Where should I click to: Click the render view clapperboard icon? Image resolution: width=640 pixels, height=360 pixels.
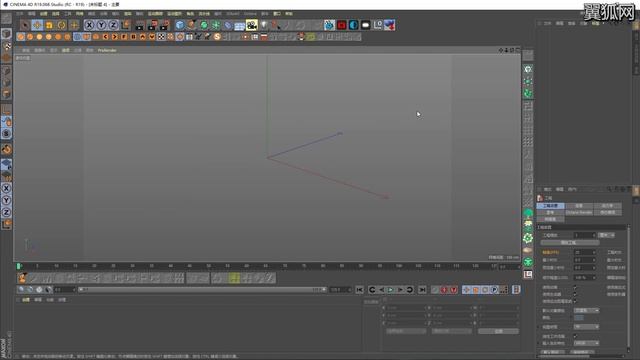pyautogui.click(x=140, y=25)
